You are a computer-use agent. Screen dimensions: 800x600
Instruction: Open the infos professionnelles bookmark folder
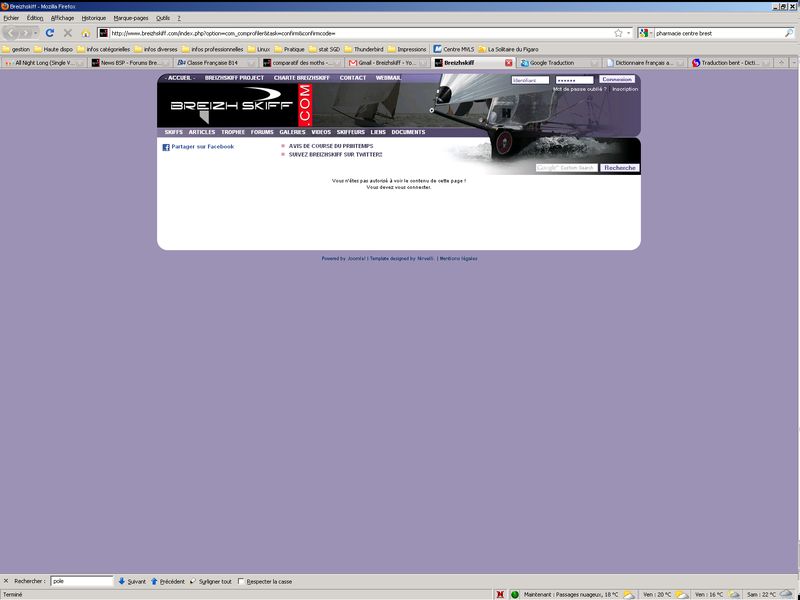(x=212, y=49)
